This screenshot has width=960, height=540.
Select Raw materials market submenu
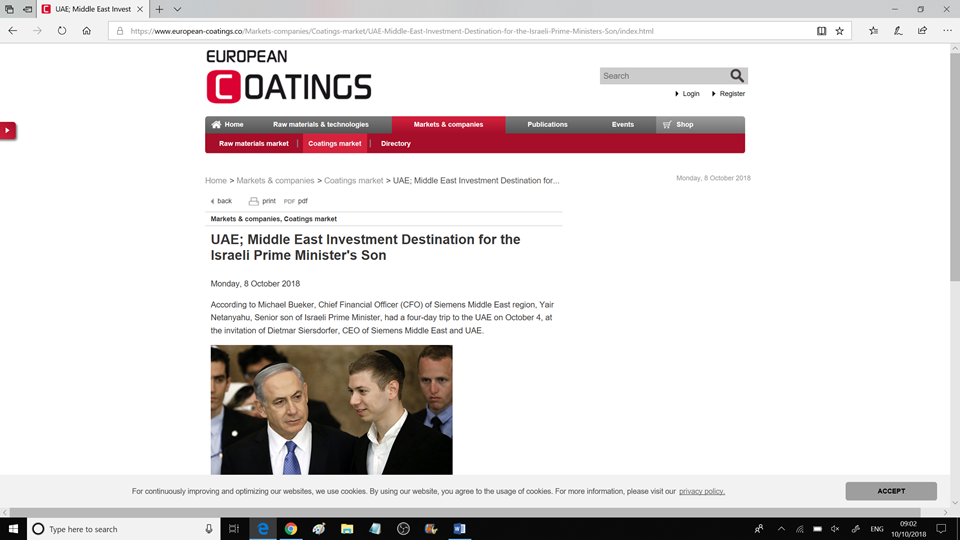pyautogui.click(x=253, y=143)
